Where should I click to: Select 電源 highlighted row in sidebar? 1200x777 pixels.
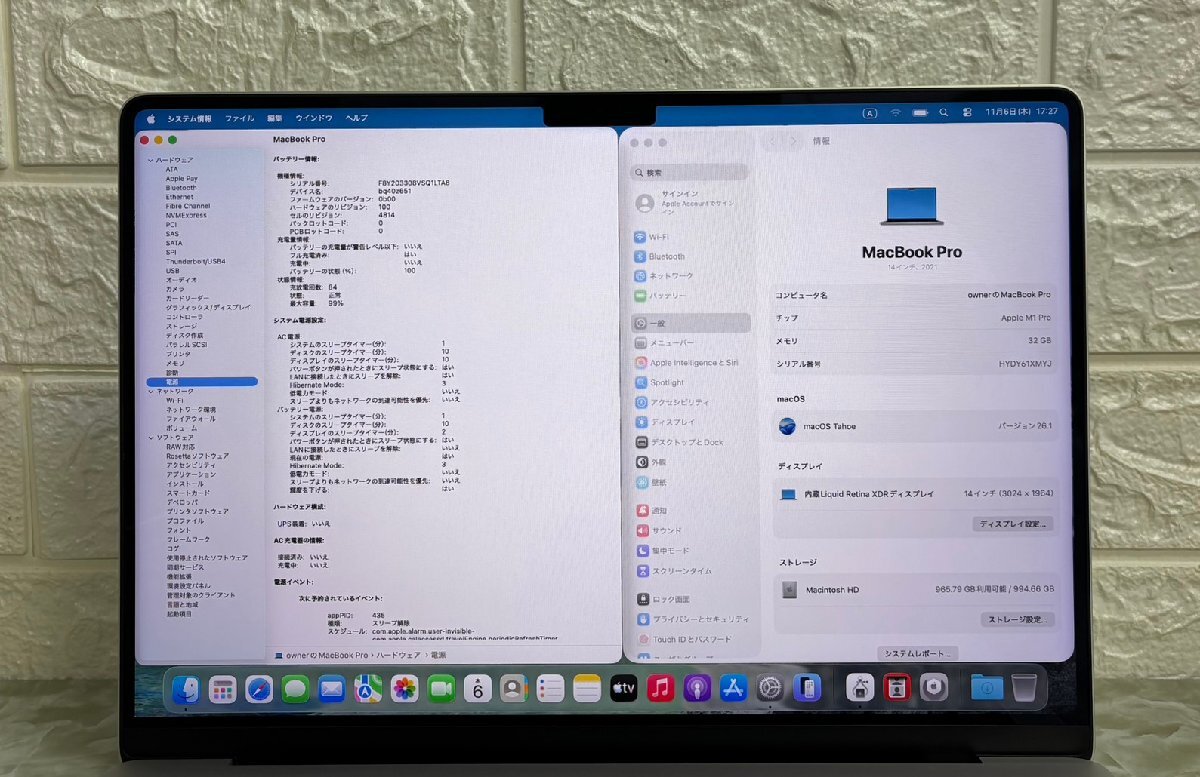tap(202, 382)
